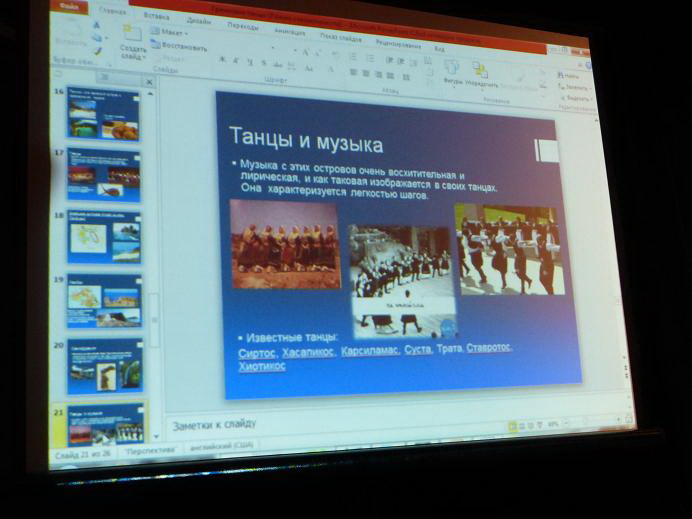The image size is (692, 519).
Task: Follow the Хиотикос hyperlink
Action: [262, 366]
